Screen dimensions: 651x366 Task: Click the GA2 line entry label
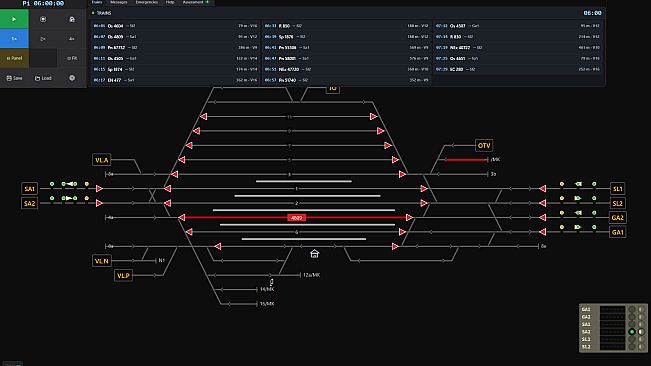(617, 217)
